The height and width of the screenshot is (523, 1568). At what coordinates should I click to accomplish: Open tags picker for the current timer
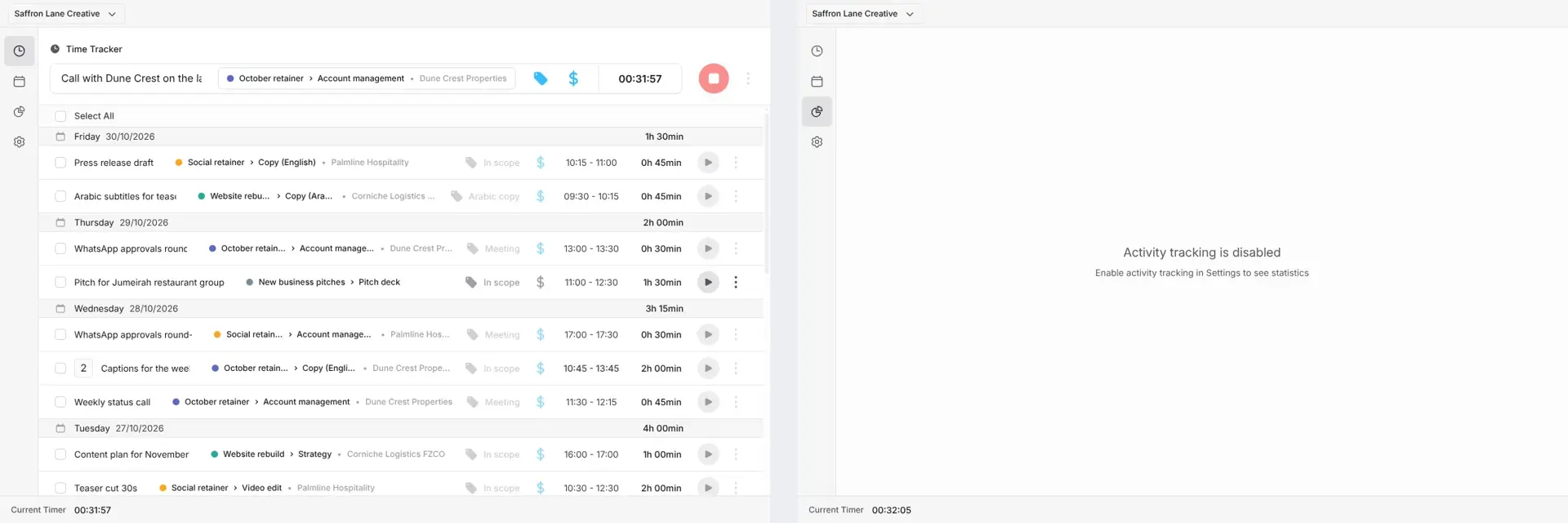click(x=541, y=78)
